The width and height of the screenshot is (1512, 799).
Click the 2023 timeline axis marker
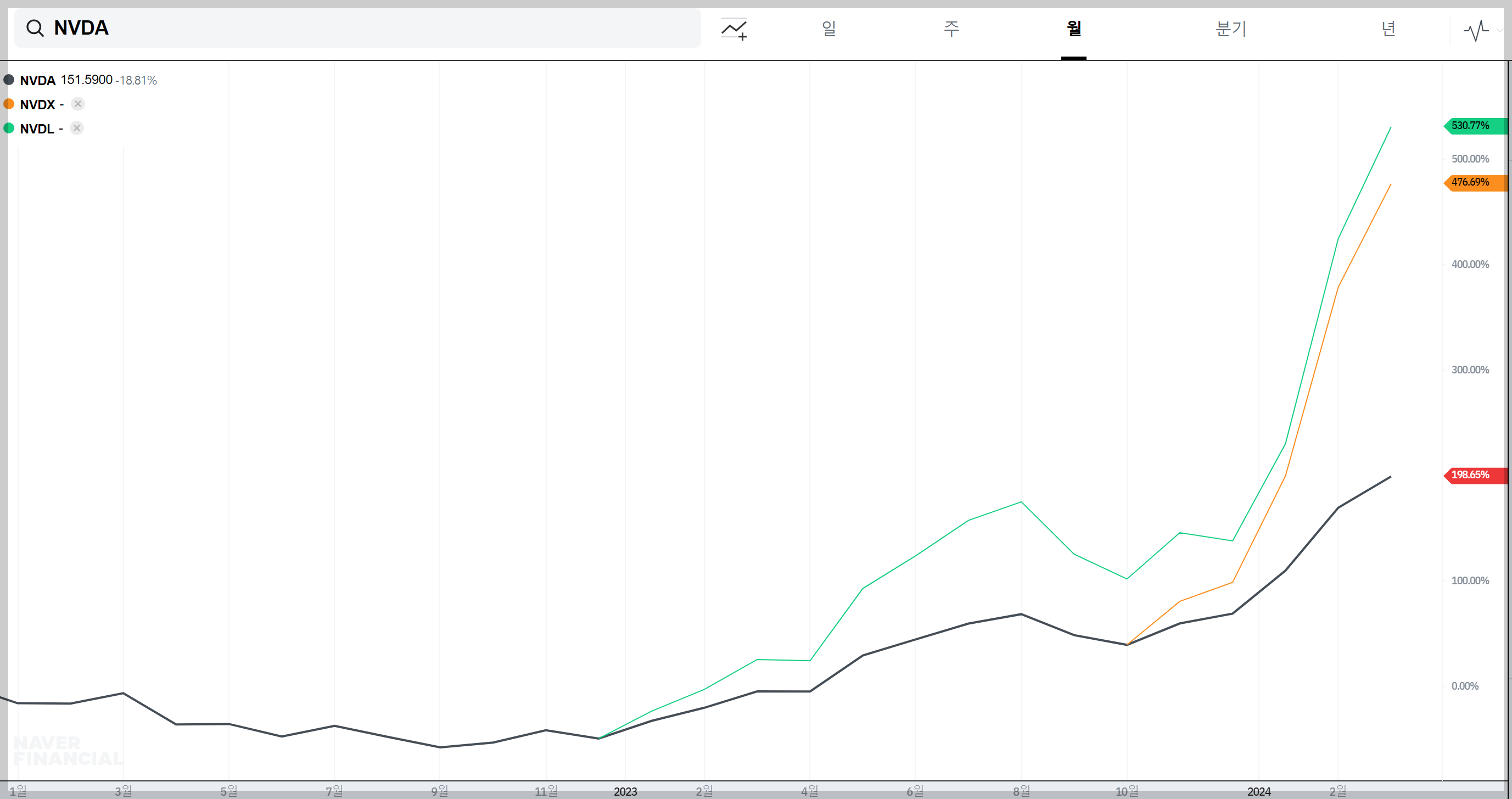pos(625,791)
